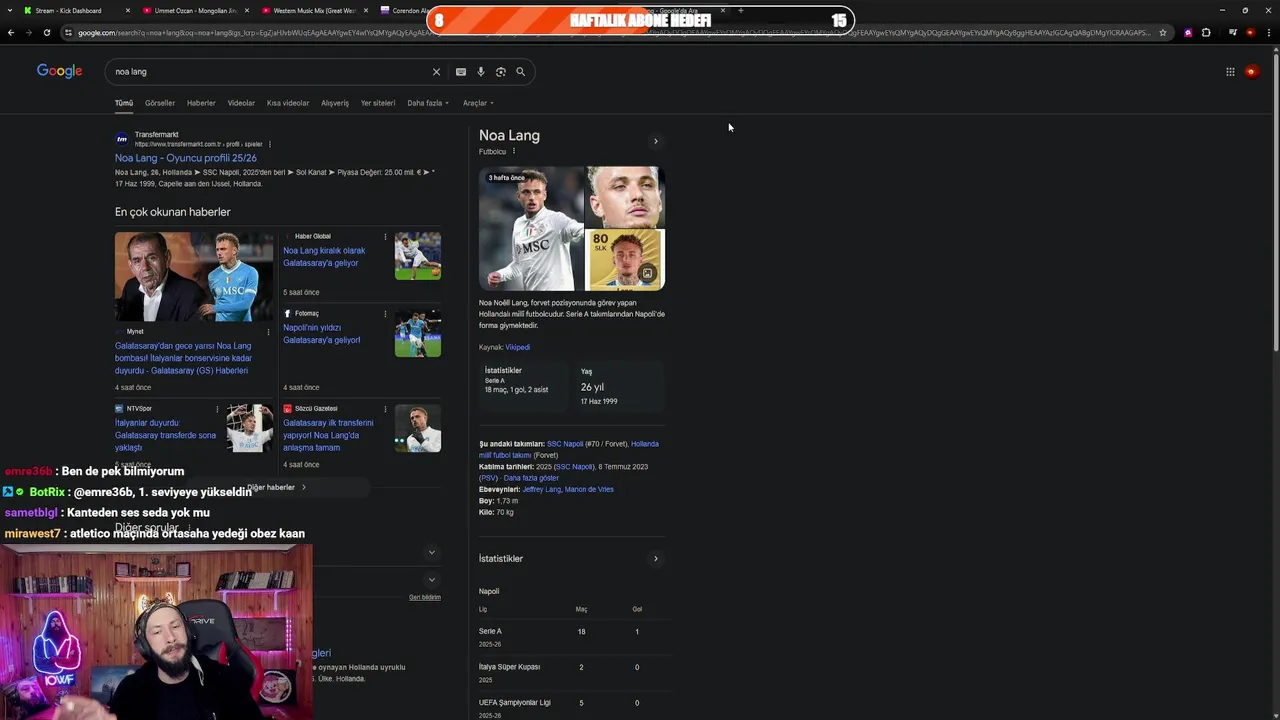Click the Transfermarkt site favicon

pos(122,139)
